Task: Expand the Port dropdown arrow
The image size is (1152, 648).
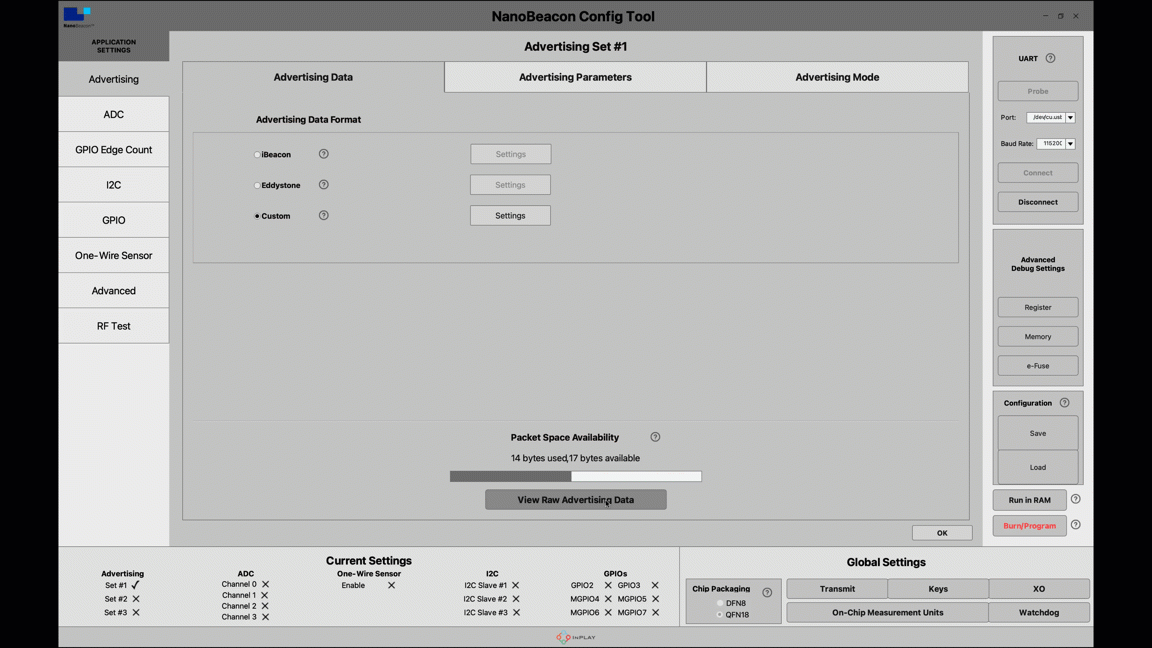Action: coord(1070,118)
